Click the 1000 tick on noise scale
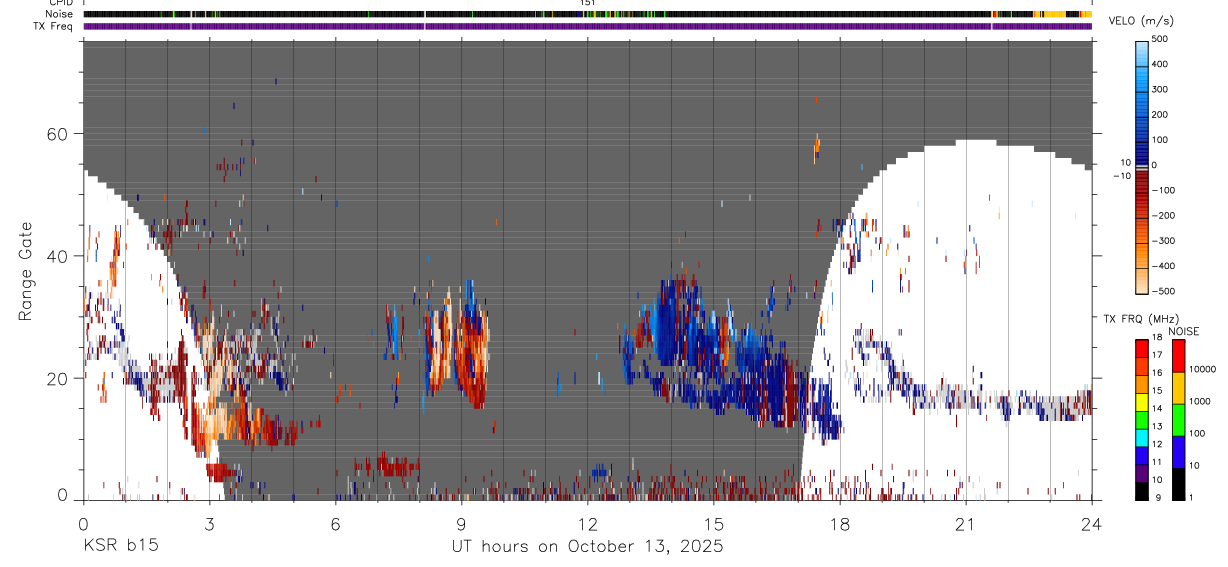Screen dimensions: 1228x567 tap(1201, 402)
